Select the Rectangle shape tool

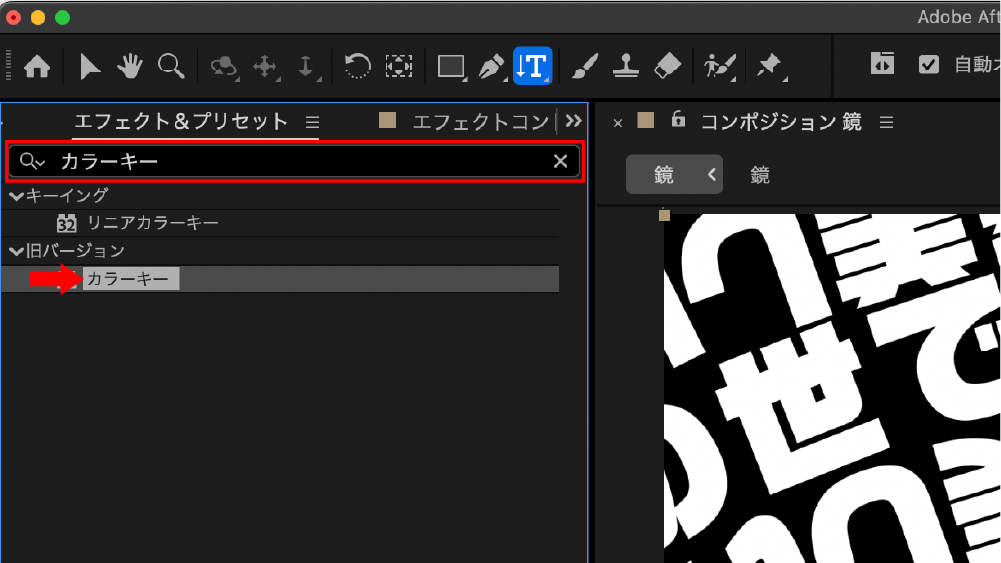451,66
